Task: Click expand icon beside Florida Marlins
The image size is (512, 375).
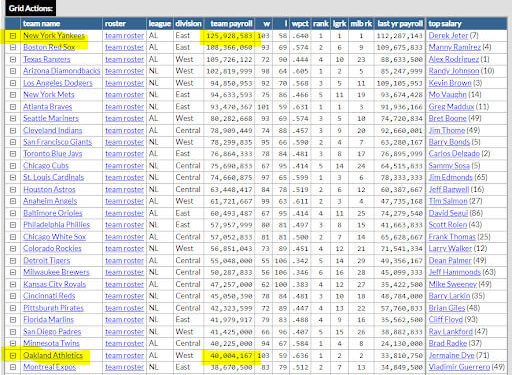Action: [x=13, y=320]
